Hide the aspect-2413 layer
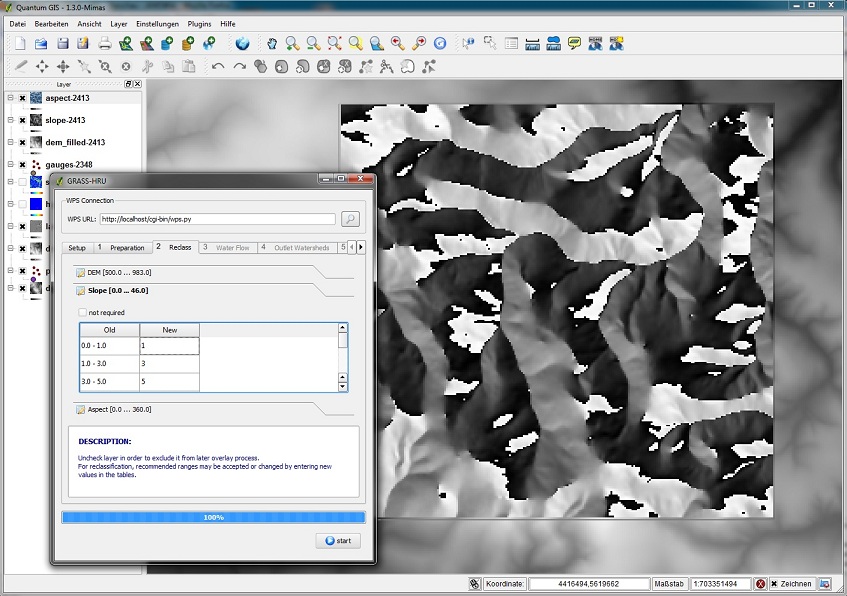Viewport: 847px width, 596px height. pyautogui.click(x=22, y=98)
